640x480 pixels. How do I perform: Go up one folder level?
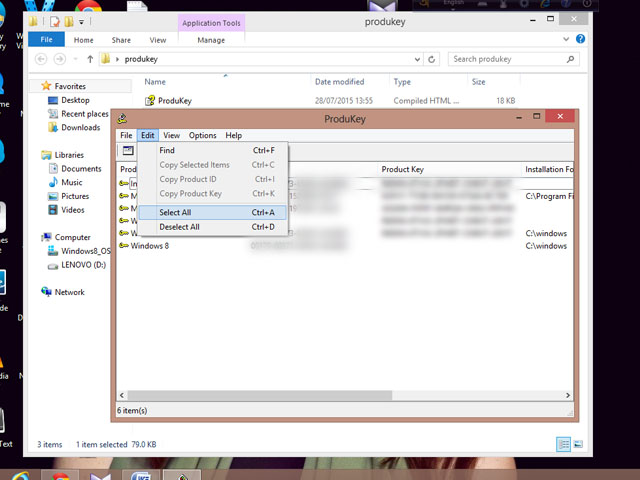90,59
